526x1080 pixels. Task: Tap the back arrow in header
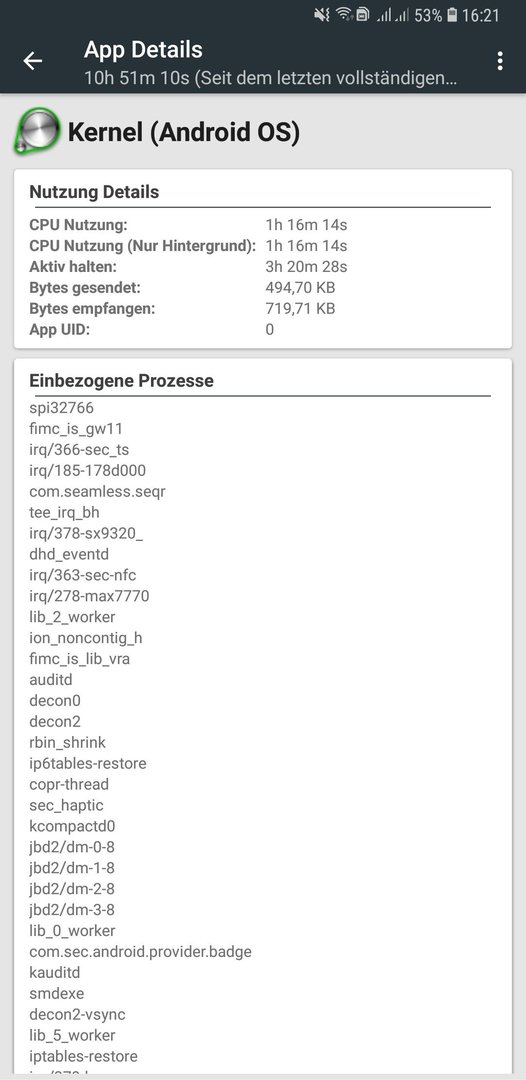32,61
